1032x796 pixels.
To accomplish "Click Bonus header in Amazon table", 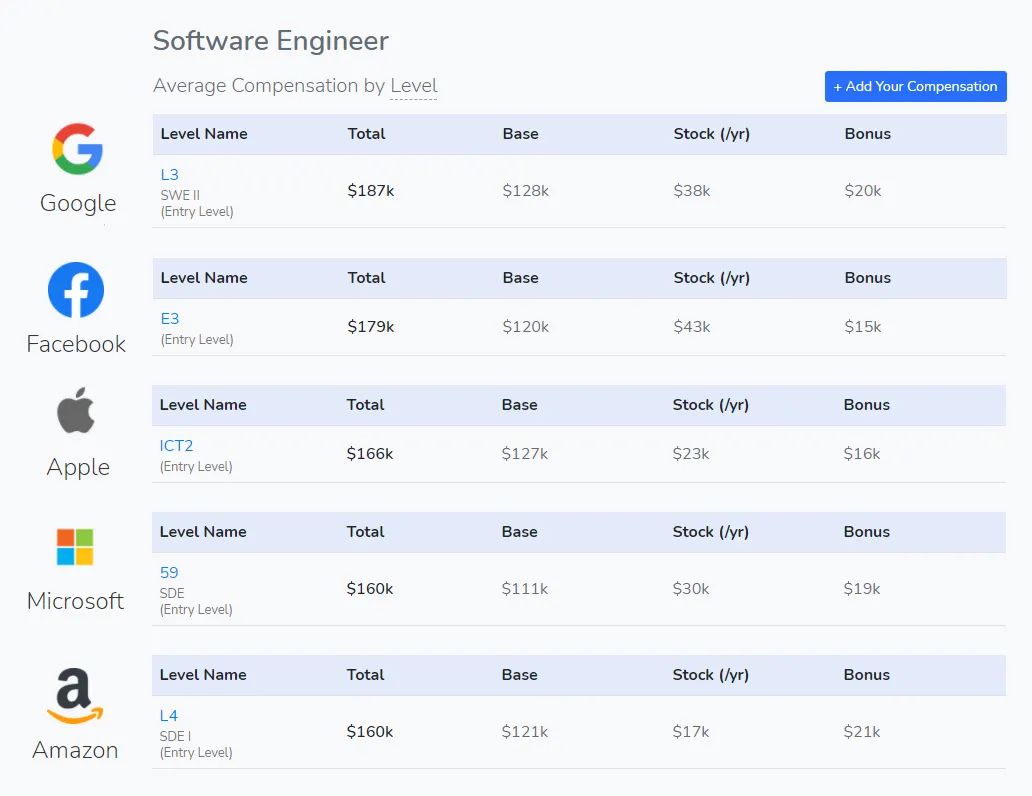I will pos(867,675).
